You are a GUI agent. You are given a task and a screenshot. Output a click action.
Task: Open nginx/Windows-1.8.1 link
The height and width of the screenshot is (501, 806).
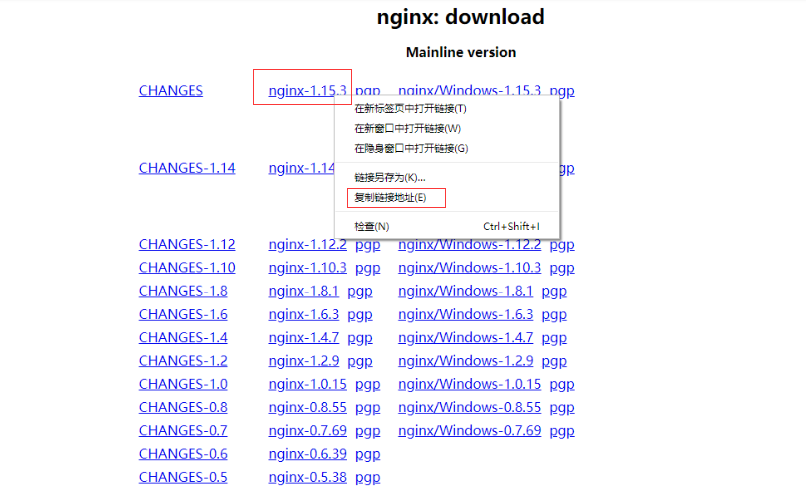(x=465, y=291)
